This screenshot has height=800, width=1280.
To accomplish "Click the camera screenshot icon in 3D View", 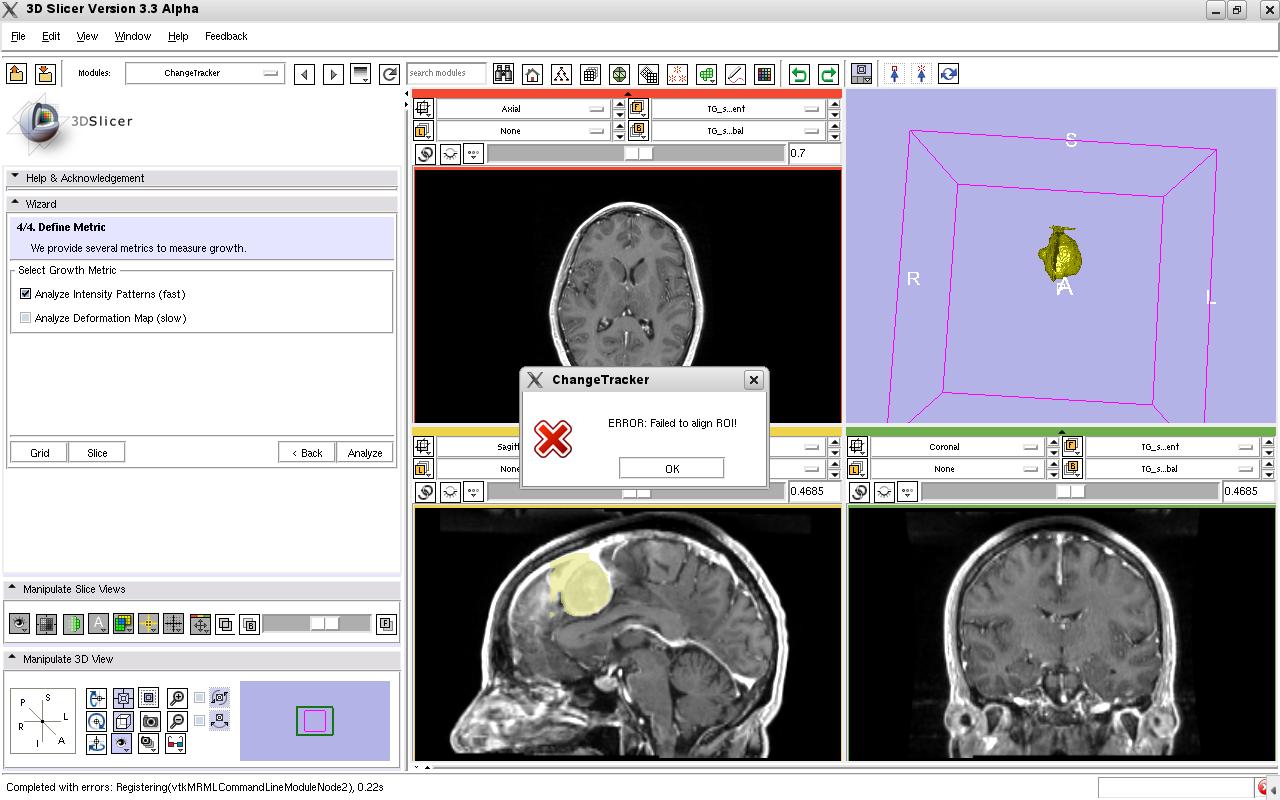I will (x=149, y=721).
